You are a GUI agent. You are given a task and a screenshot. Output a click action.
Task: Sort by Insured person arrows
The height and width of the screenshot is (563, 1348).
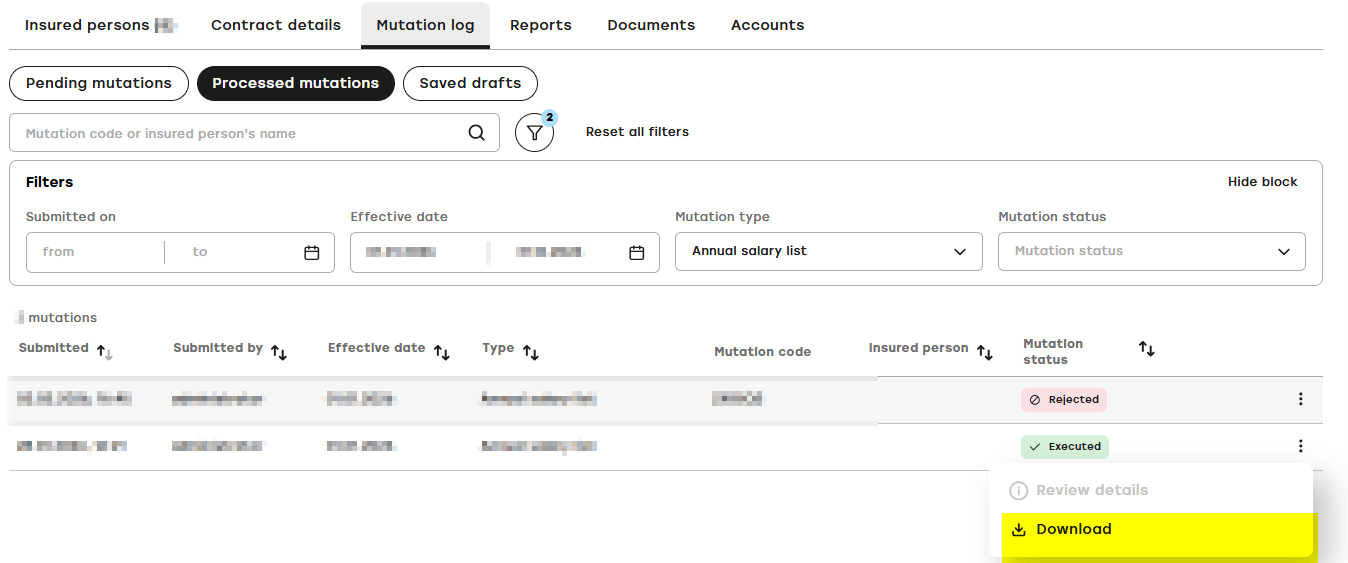click(x=984, y=352)
